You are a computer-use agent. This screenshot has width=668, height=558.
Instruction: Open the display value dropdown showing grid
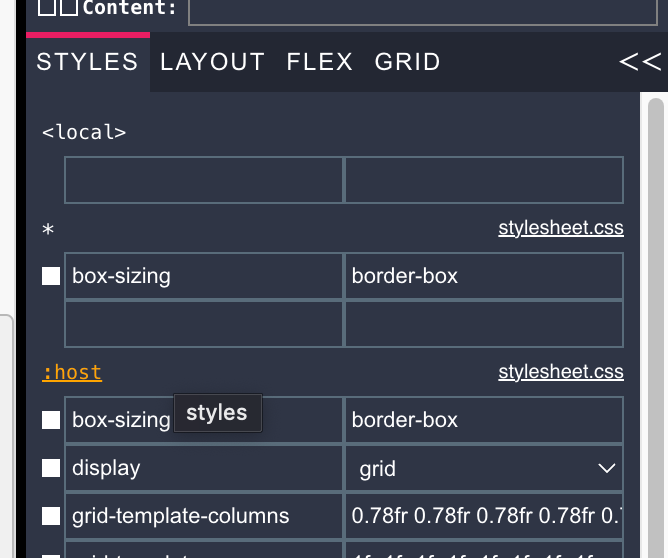click(x=484, y=469)
